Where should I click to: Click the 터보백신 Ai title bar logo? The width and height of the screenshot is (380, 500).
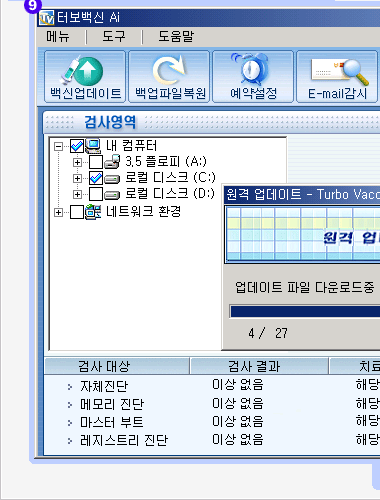(46, 17)
